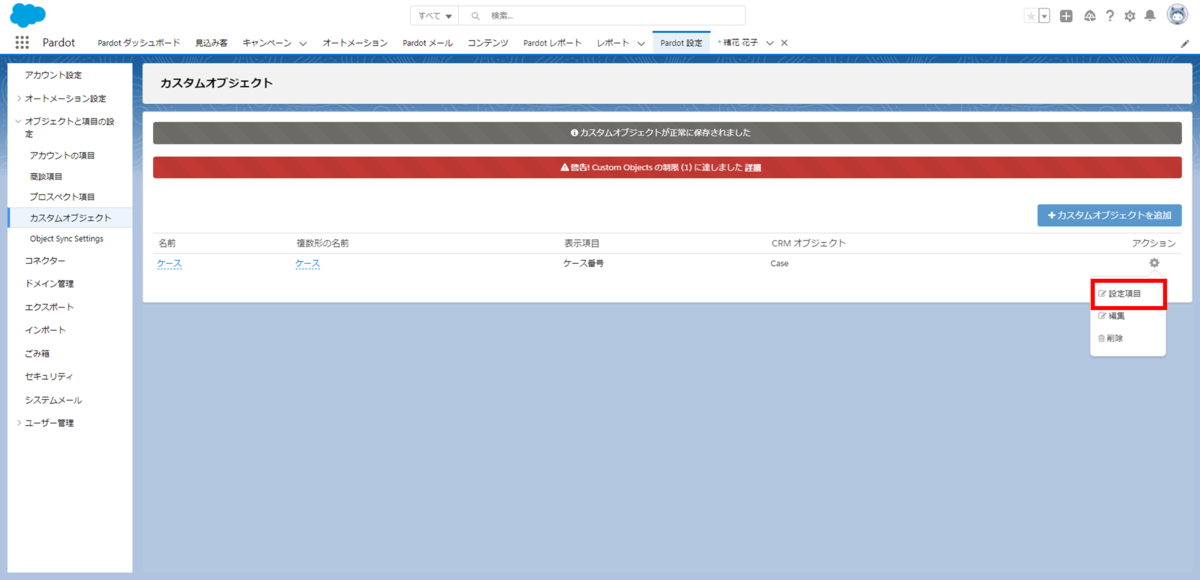Click the gray success message banner
Screen dimensions: 1200x580
point(667,132)
